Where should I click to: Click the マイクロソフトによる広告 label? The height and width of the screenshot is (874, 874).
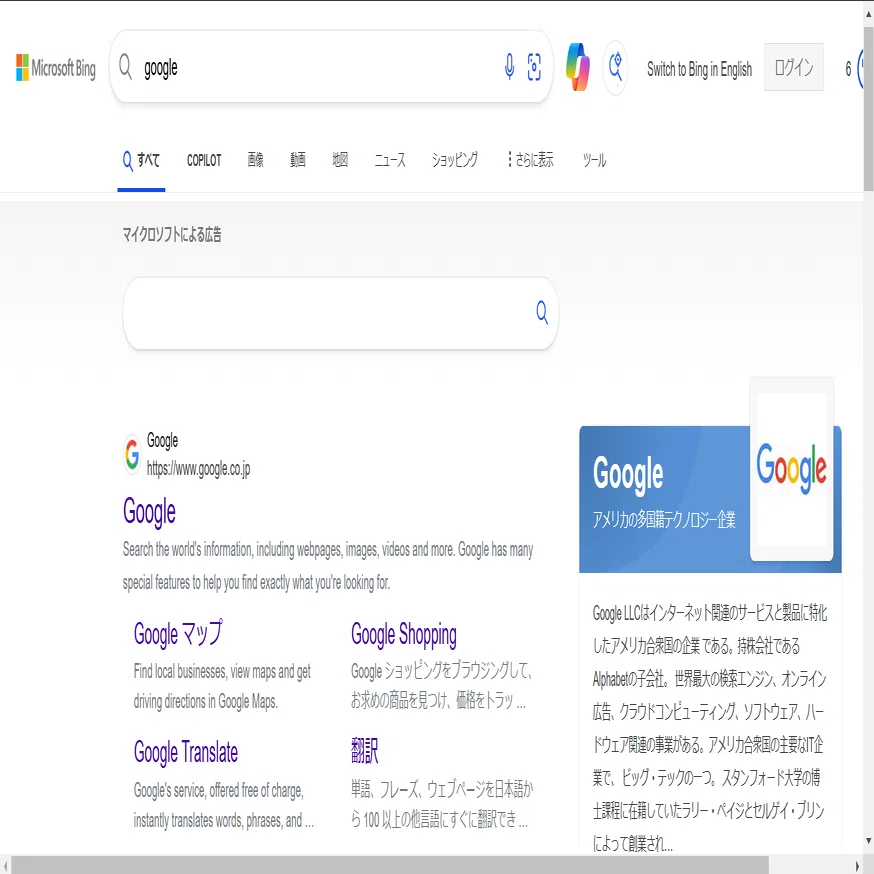[x=172, y=235]
